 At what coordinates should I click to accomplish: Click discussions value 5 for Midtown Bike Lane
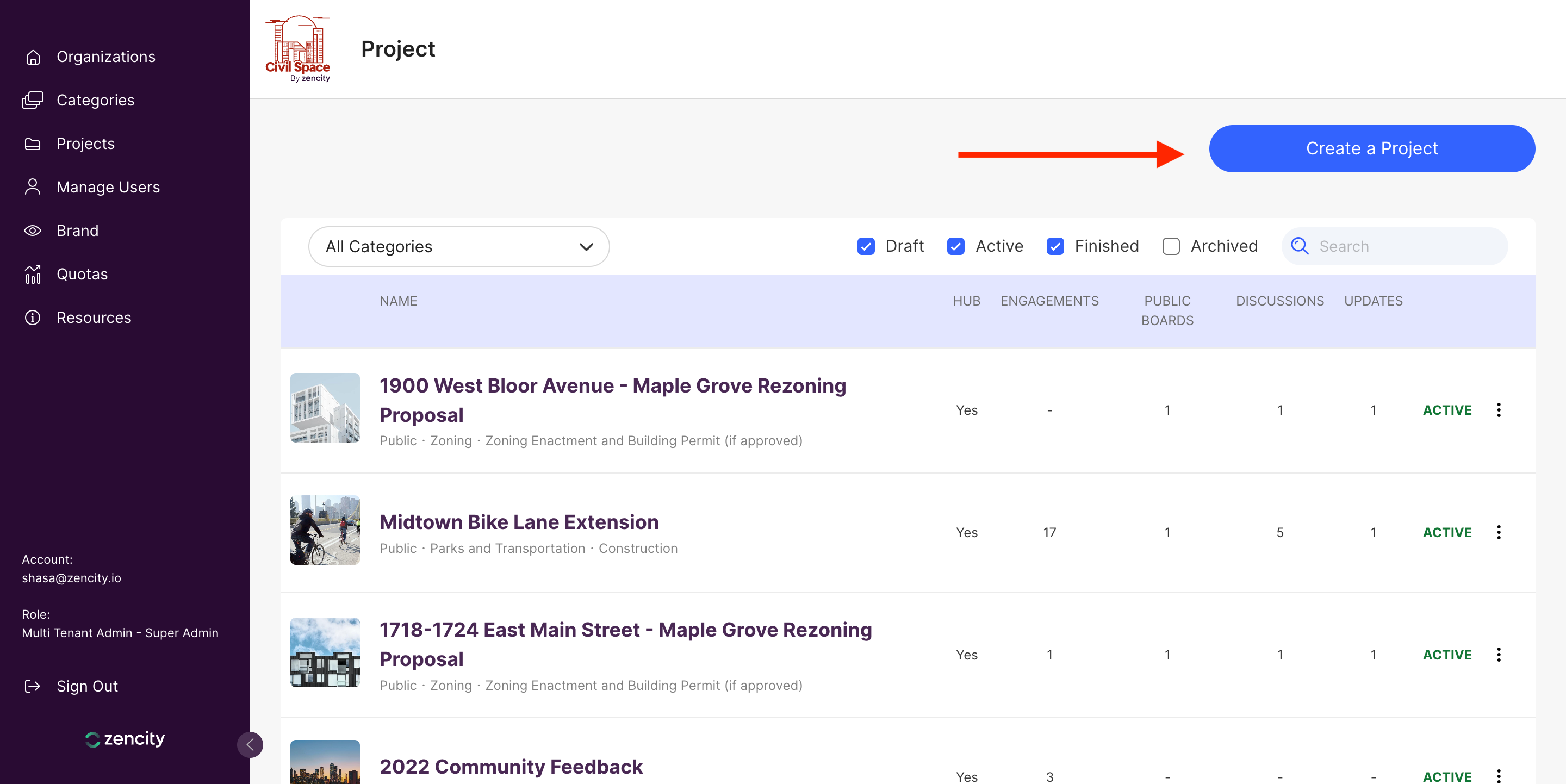pyautogui.click(x=1279, y=533)
